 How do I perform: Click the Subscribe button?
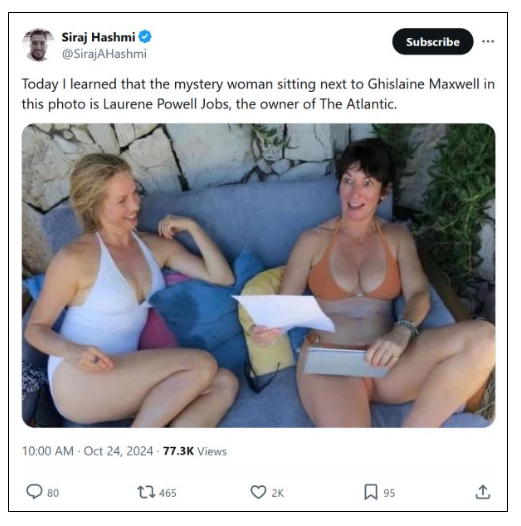click(x=432, y=42)
